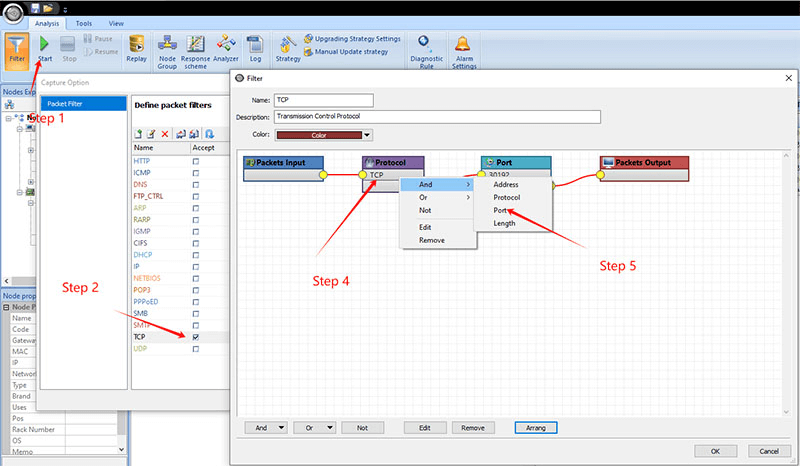Click the Filter funnel icon in ribbon
800x466 pixels.
pyautogui.click(x=17, y=46)
